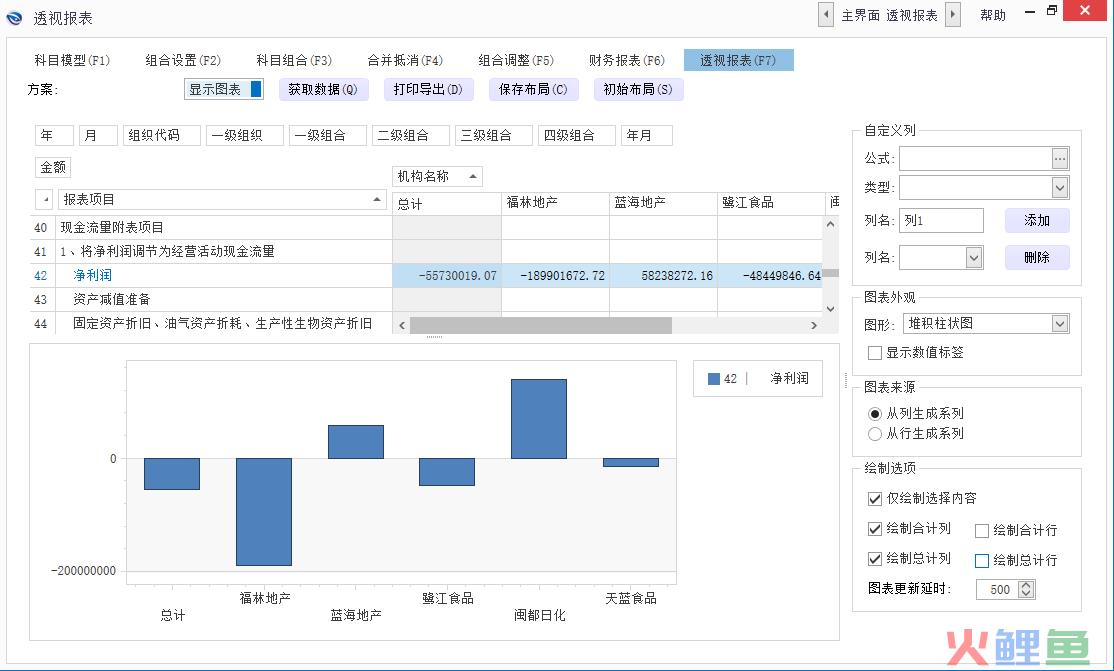Click the 一级组合 field chip
This screenshot has height=671, width=1114.
pos(328,135)
